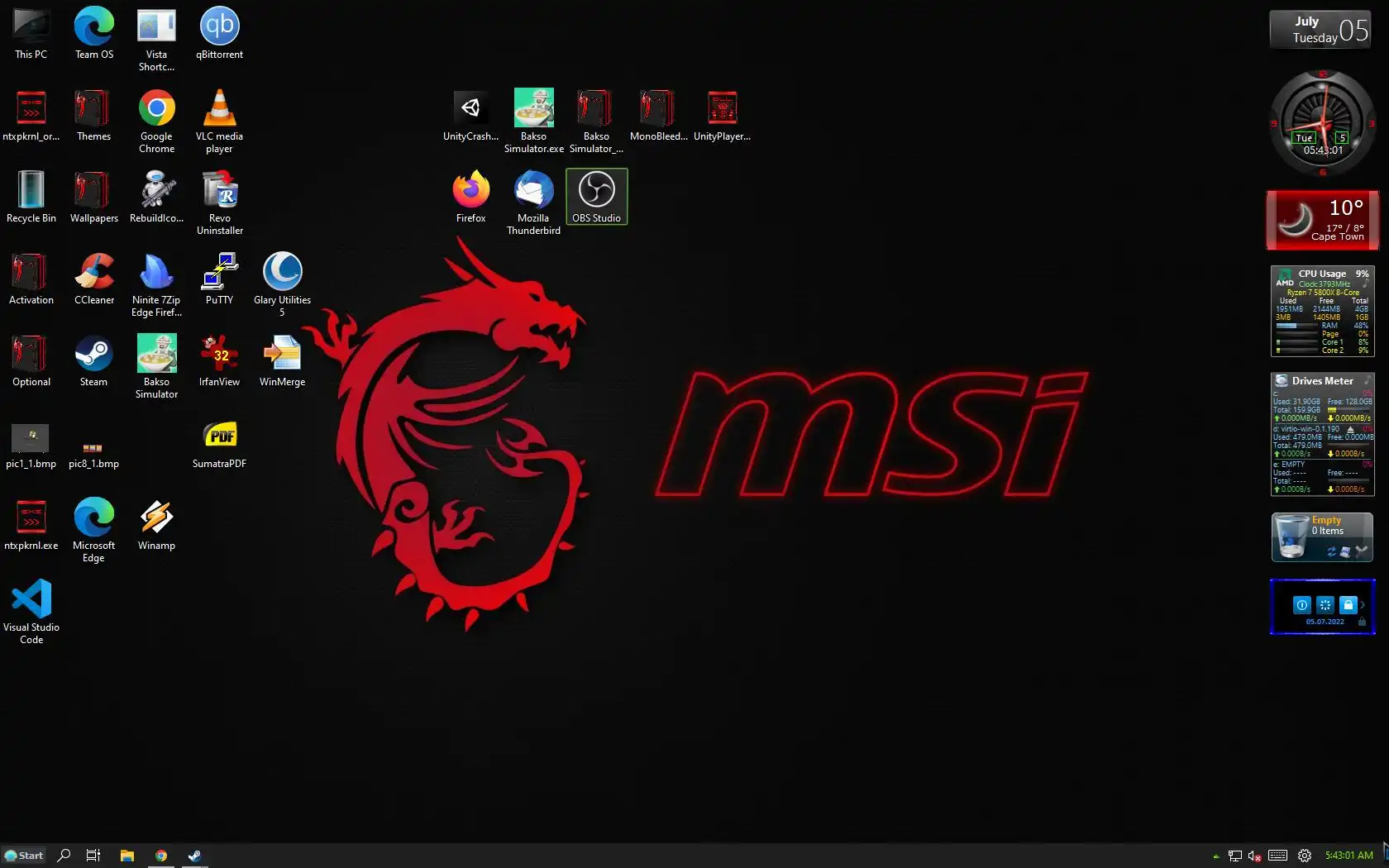Launch Firefox from the desktop

470,198
